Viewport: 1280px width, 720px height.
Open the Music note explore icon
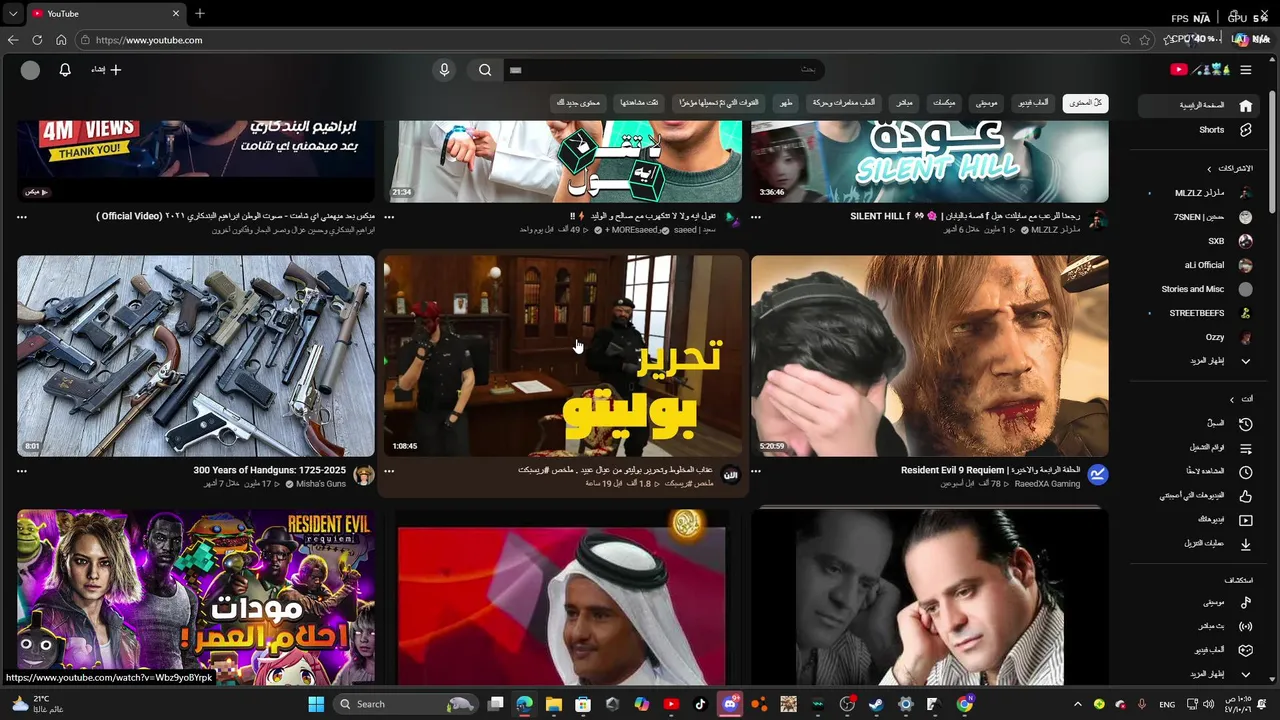[1246, 603]
